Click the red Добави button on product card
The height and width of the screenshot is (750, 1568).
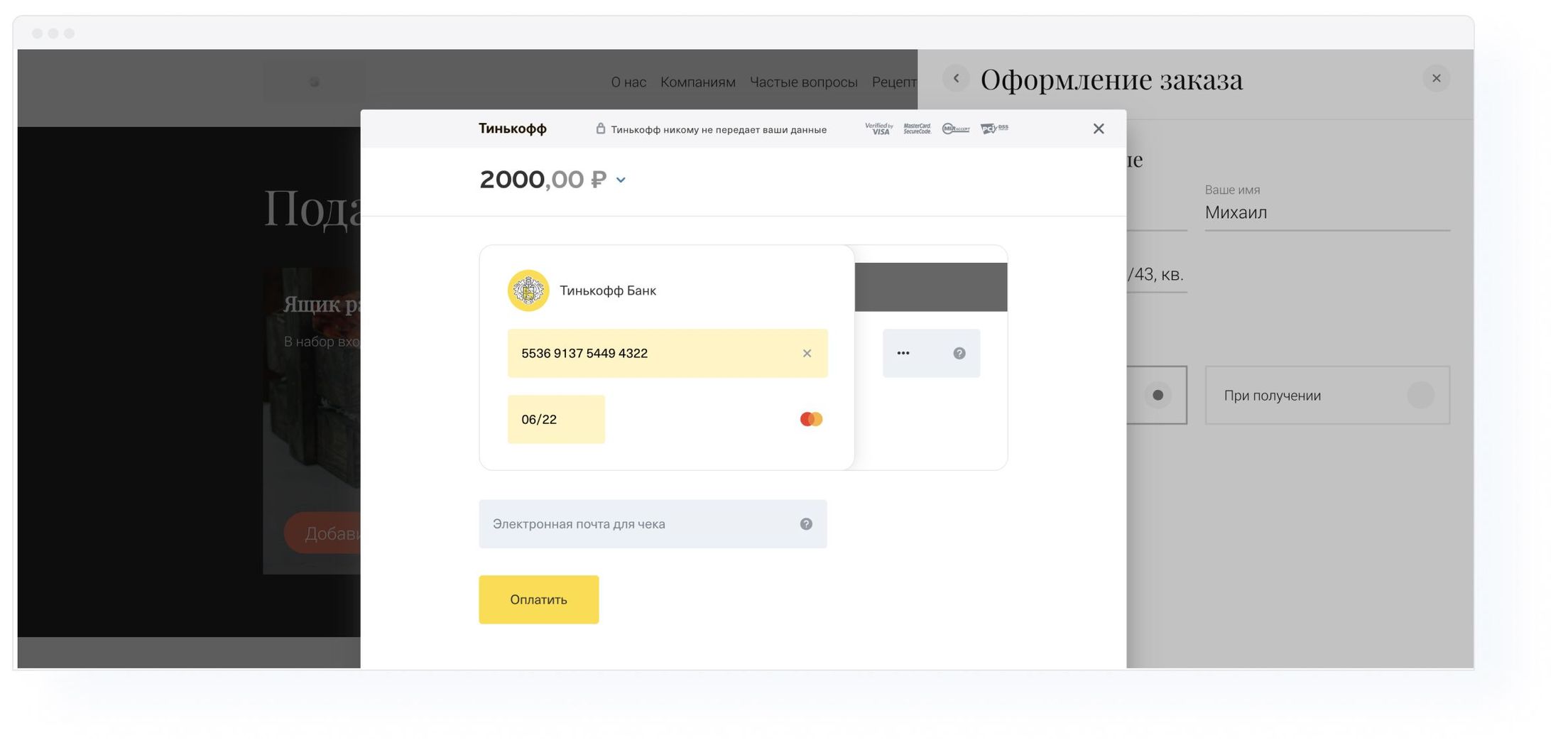323,533
